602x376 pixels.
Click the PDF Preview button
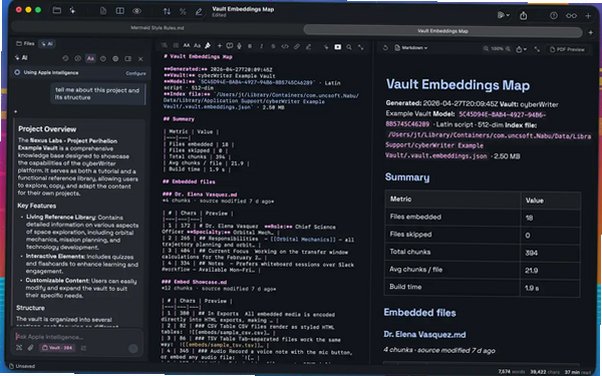pos(567,50)
